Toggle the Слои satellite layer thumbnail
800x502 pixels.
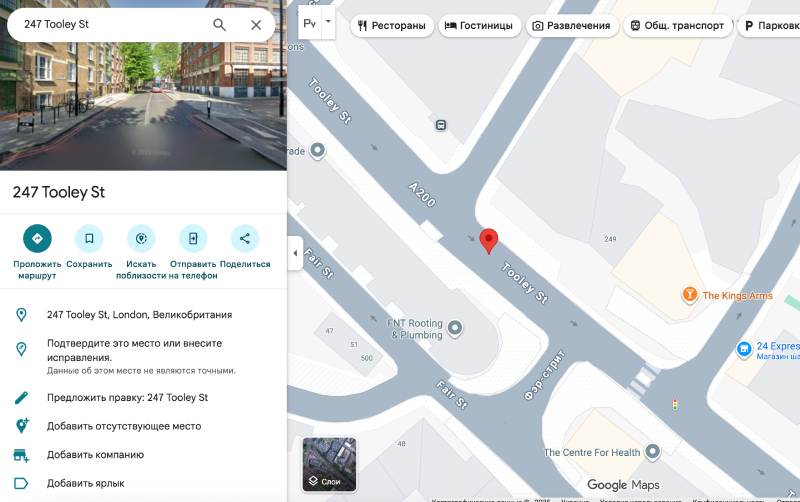pos(329,464)
